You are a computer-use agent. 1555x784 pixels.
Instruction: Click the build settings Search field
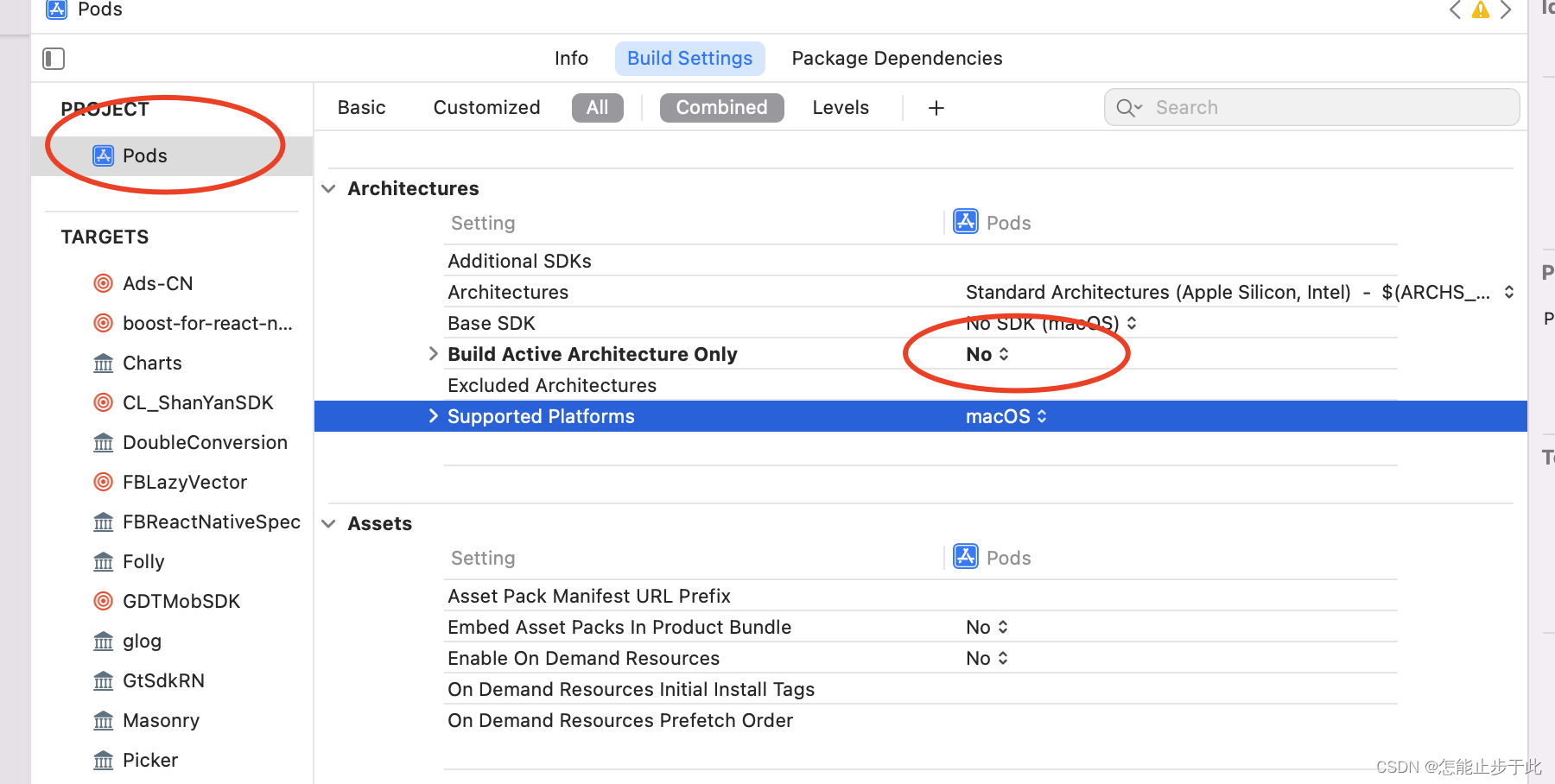pyautogui.click(x=1311, y=108)
